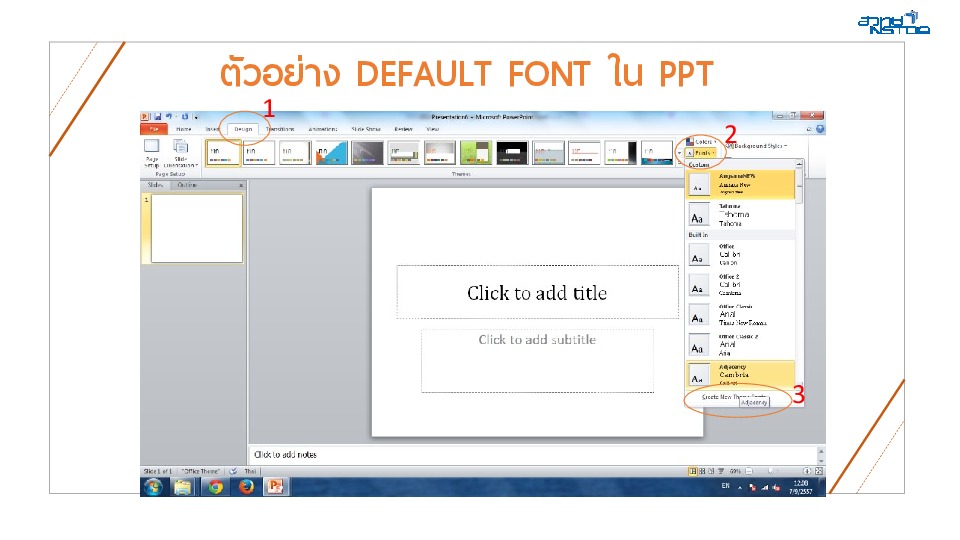Open the theme Fonts dropdown
Screen dimensions: 960x540
click(x=702, y=152)
